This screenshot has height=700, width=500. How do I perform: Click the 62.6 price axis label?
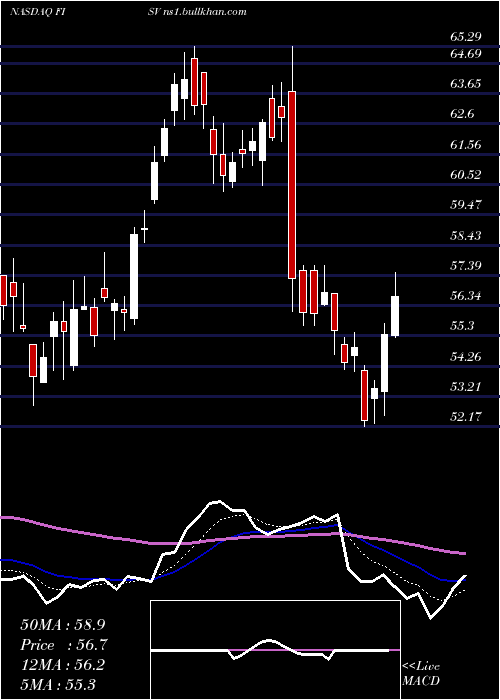462,114
